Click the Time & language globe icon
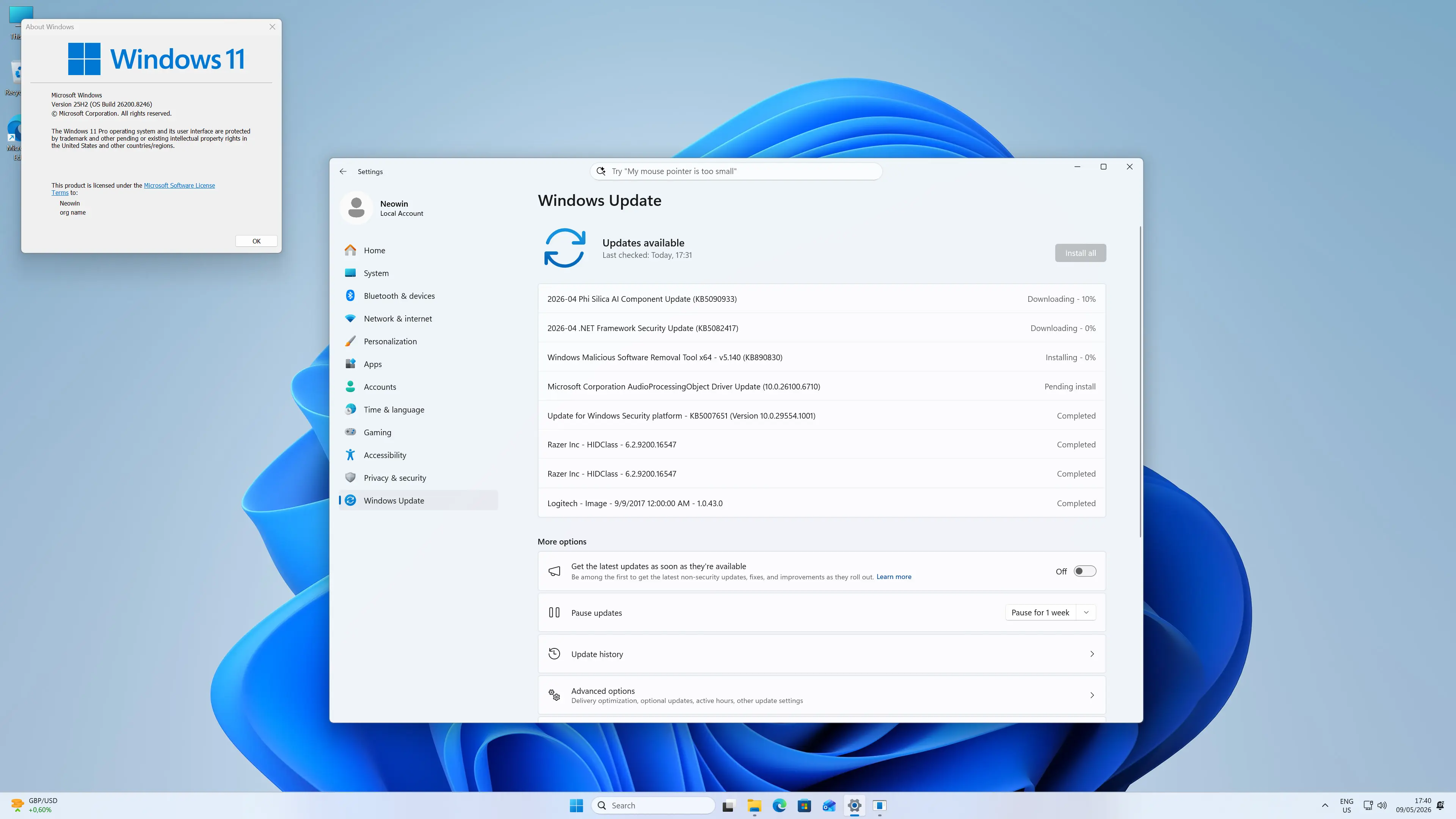This screenshot has height=819, width=1456. point(350,409)
